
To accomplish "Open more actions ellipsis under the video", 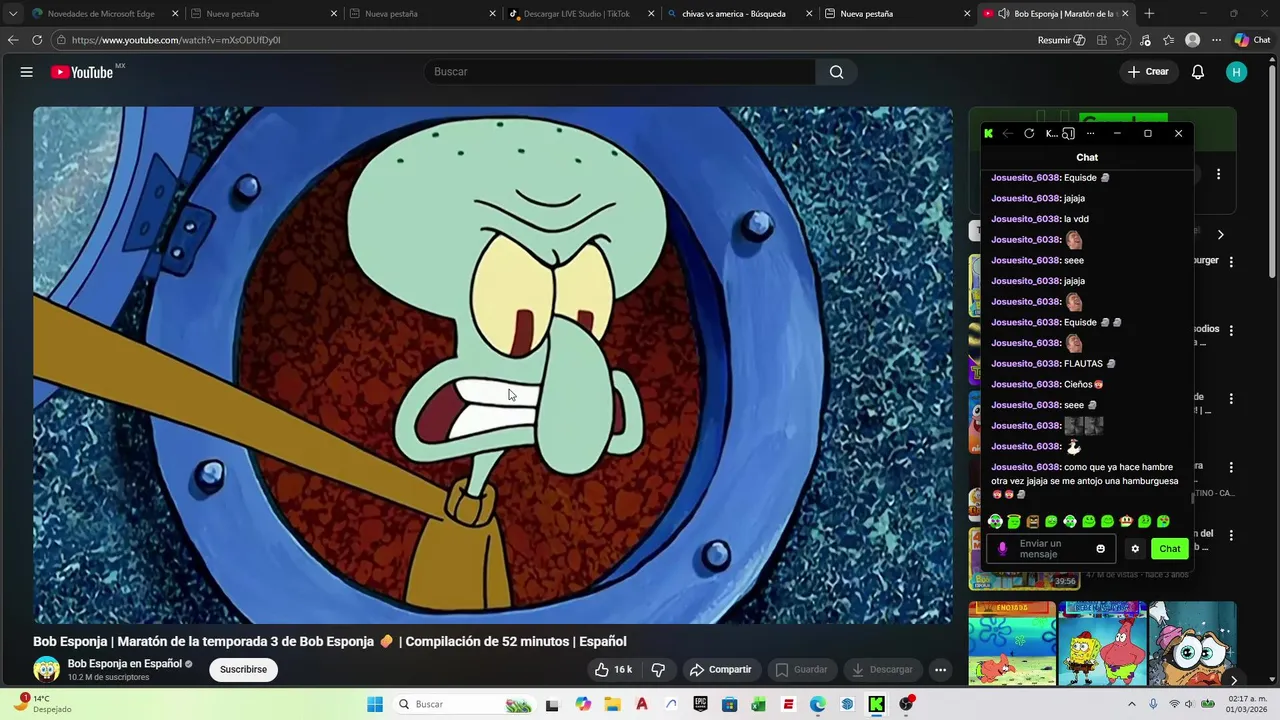I will pyautogui.click(x=940, y=669).
